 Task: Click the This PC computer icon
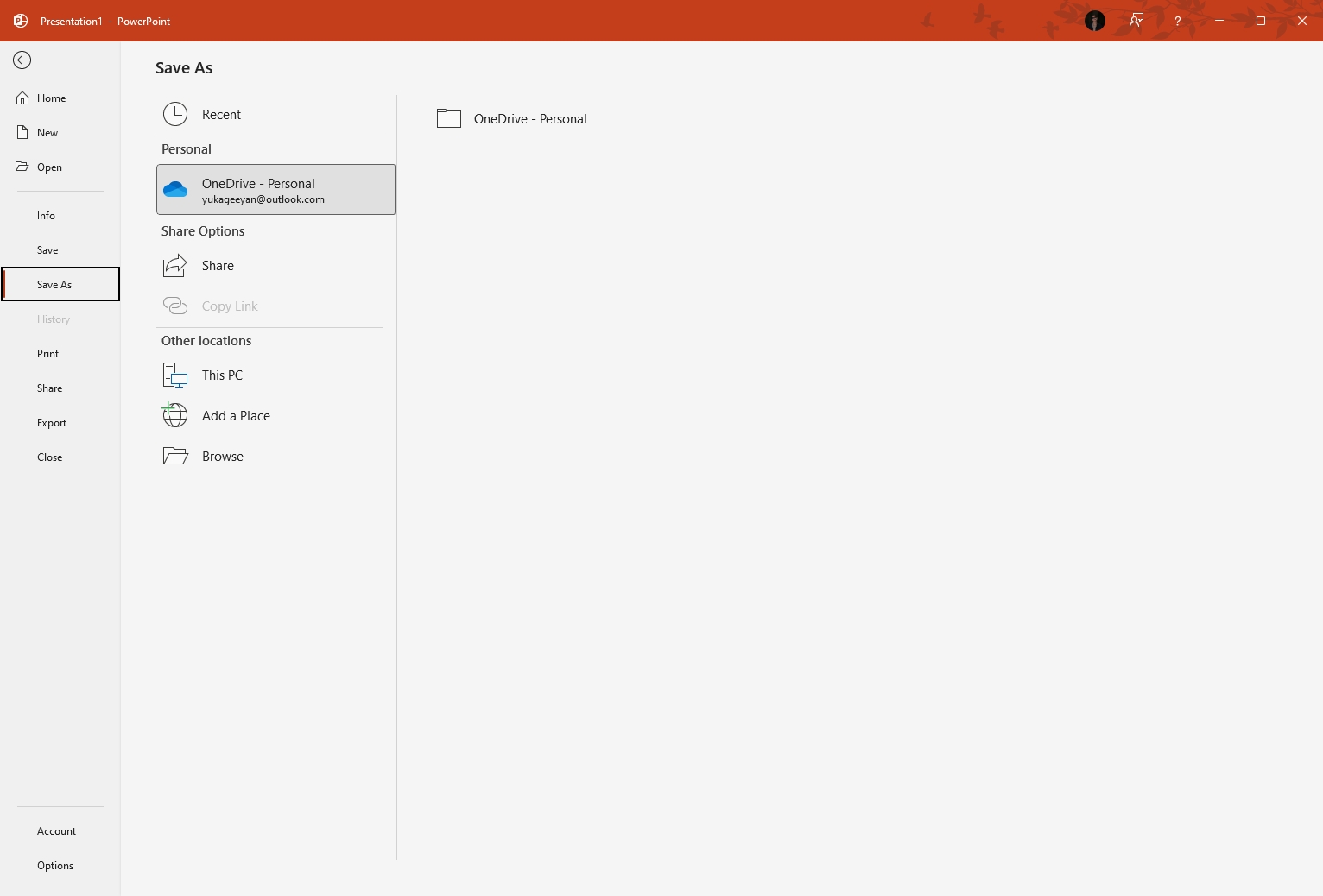175,375
